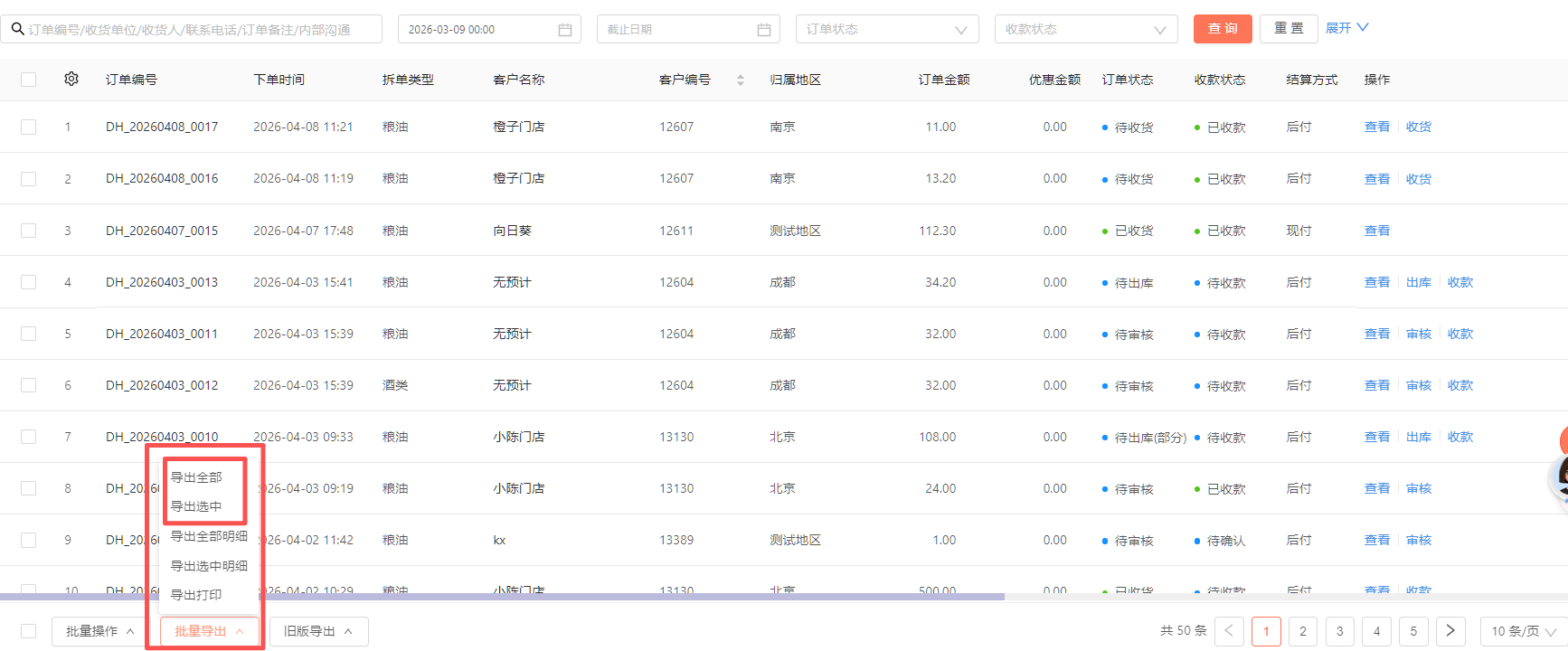Select checkbox for order DH_20260408_0017

point(29,127)
